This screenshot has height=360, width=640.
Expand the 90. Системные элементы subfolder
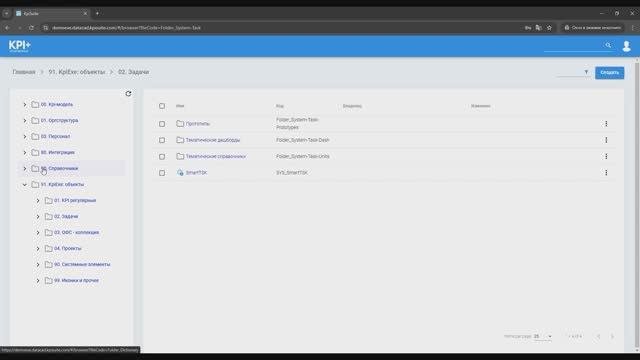click(38, 264)
